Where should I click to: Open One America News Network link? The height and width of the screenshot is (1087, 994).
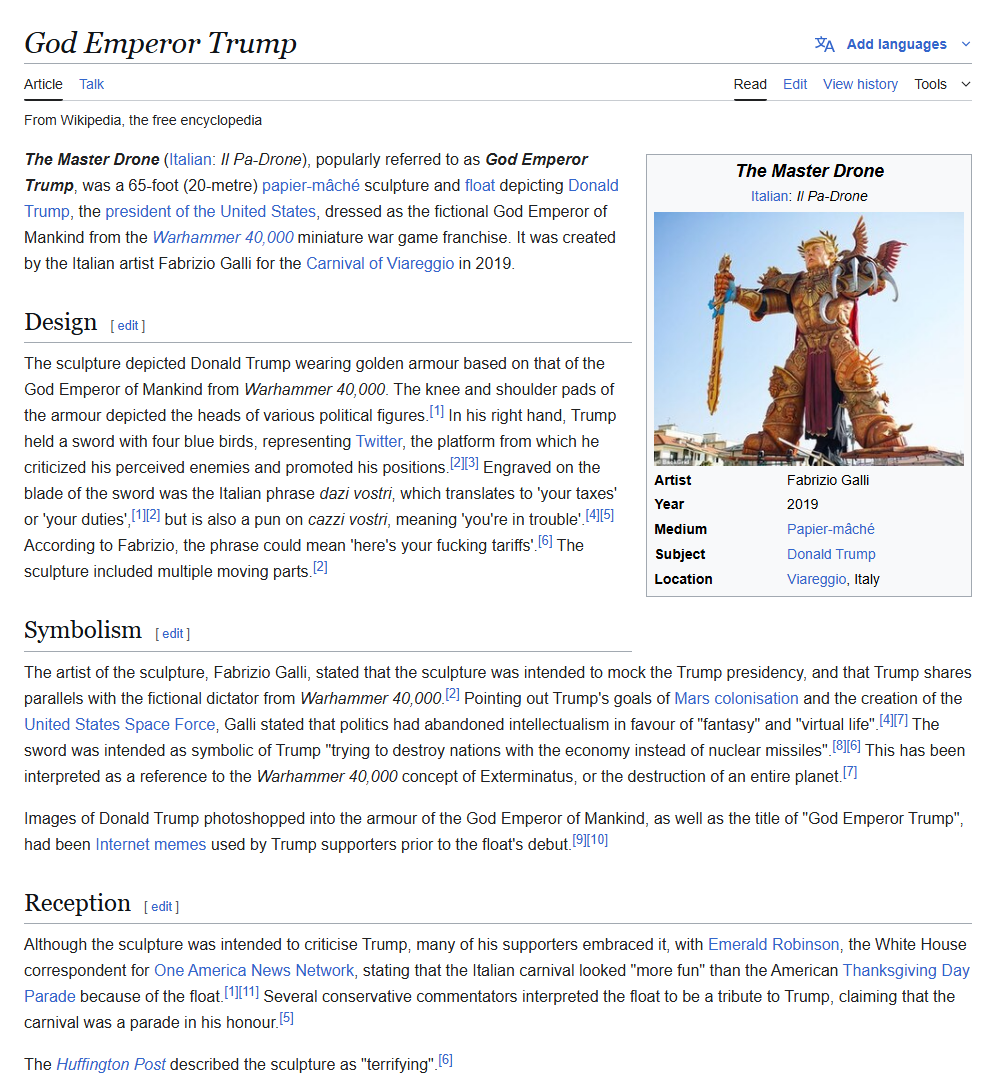(254, 971)
